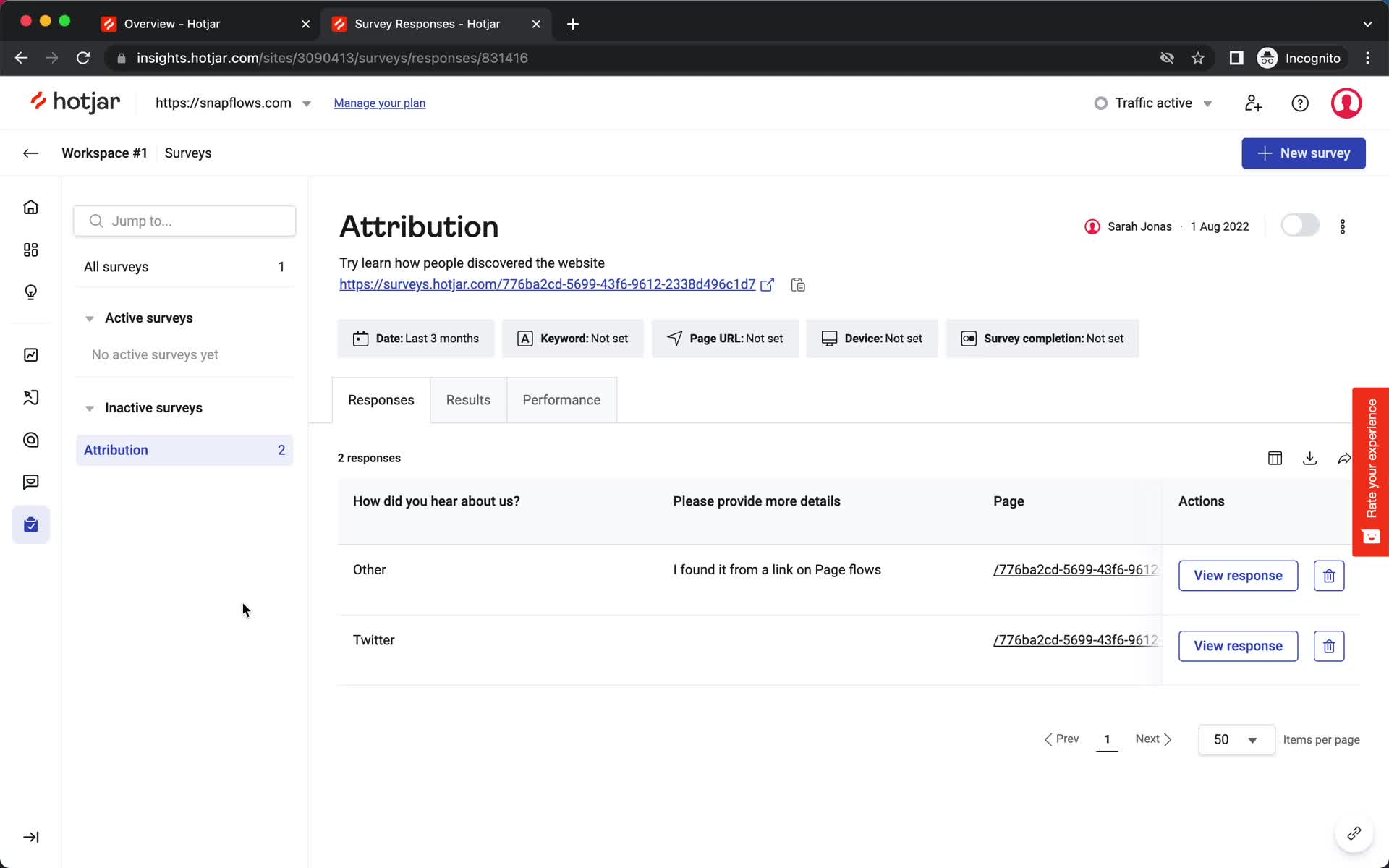View response for the Twitter row

[1238, 646]
